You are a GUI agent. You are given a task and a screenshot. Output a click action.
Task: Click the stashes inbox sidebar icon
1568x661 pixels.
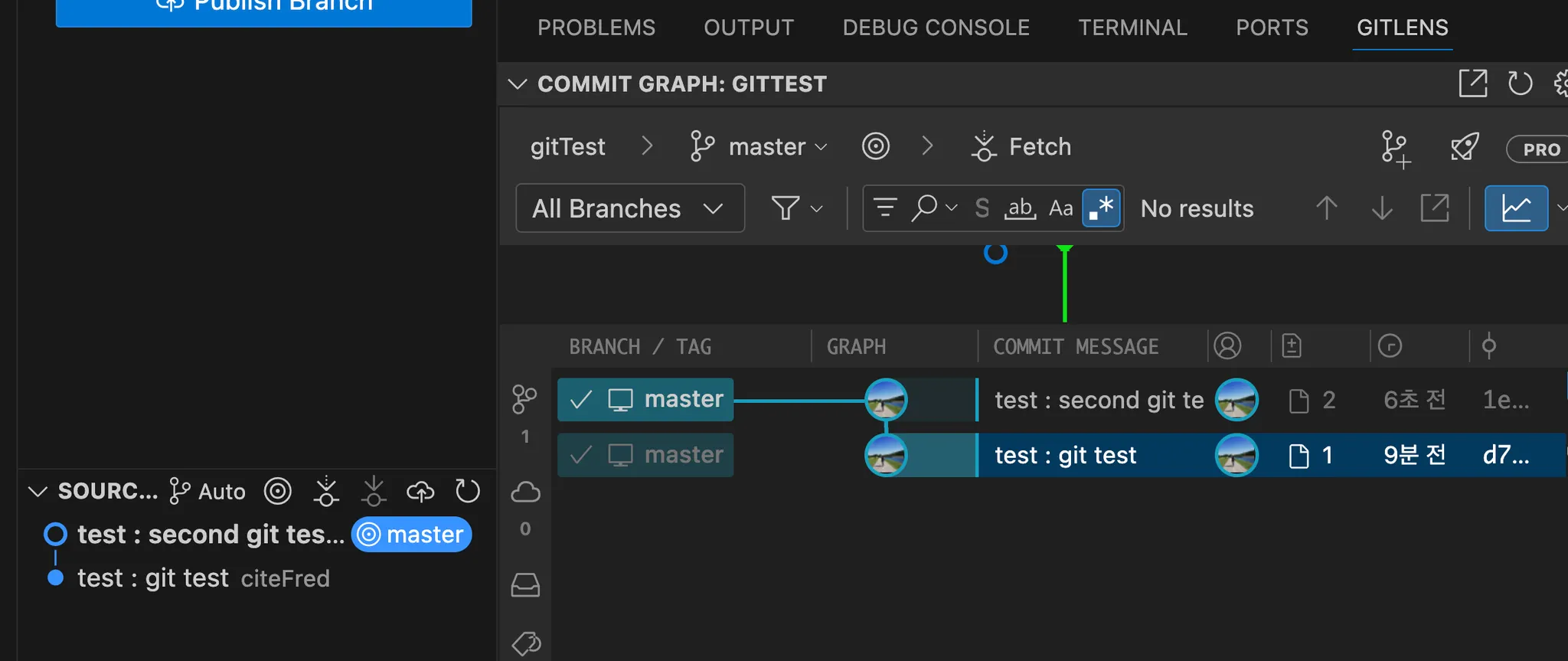pos(525,585)
